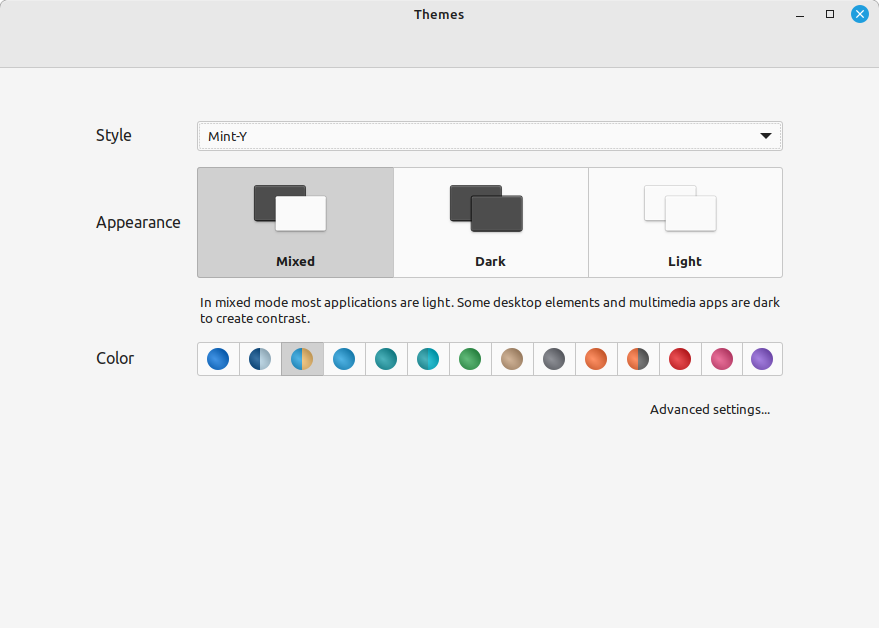
Task: Select the pink accent color
Action: point(722,359)
